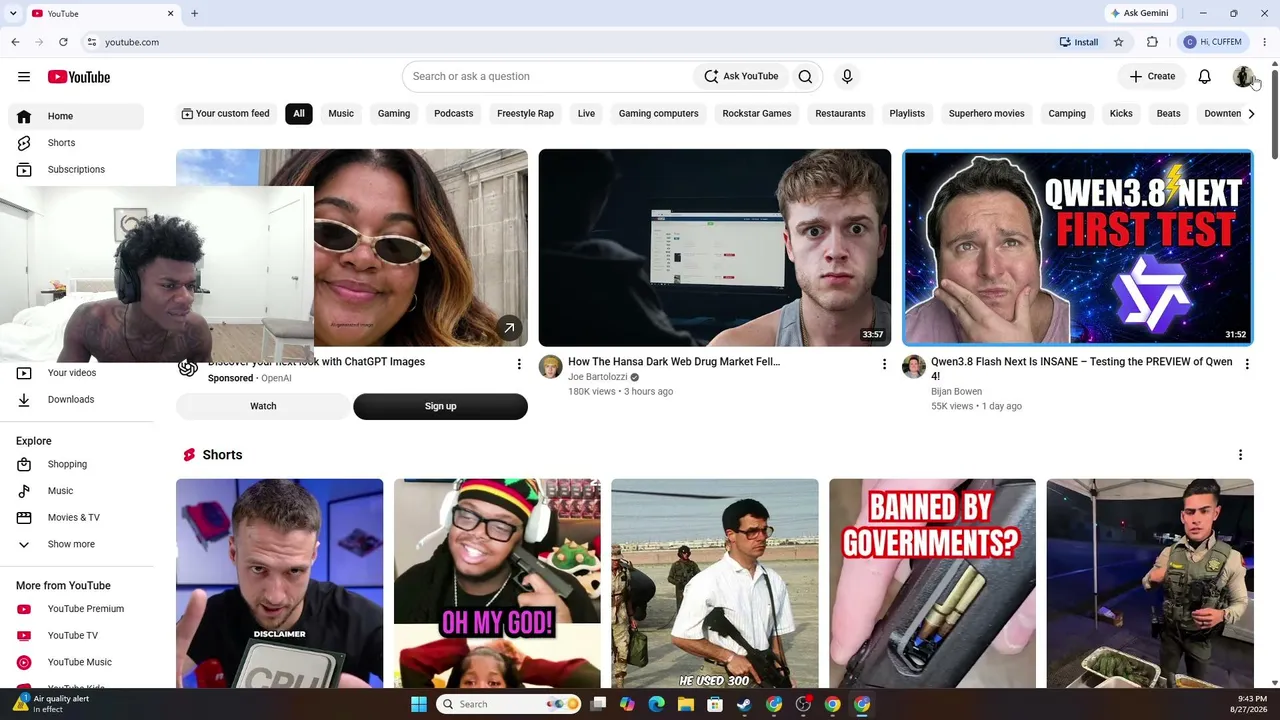Start voice search with the microphone

click(x=847, y=76)
